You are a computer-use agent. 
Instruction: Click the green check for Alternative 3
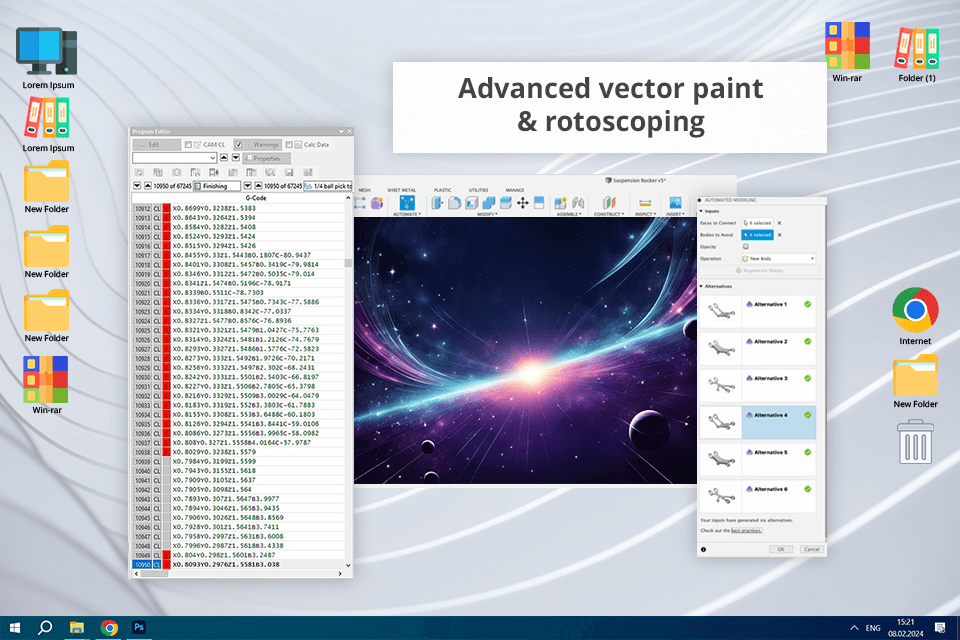click(x=808, y=378)
